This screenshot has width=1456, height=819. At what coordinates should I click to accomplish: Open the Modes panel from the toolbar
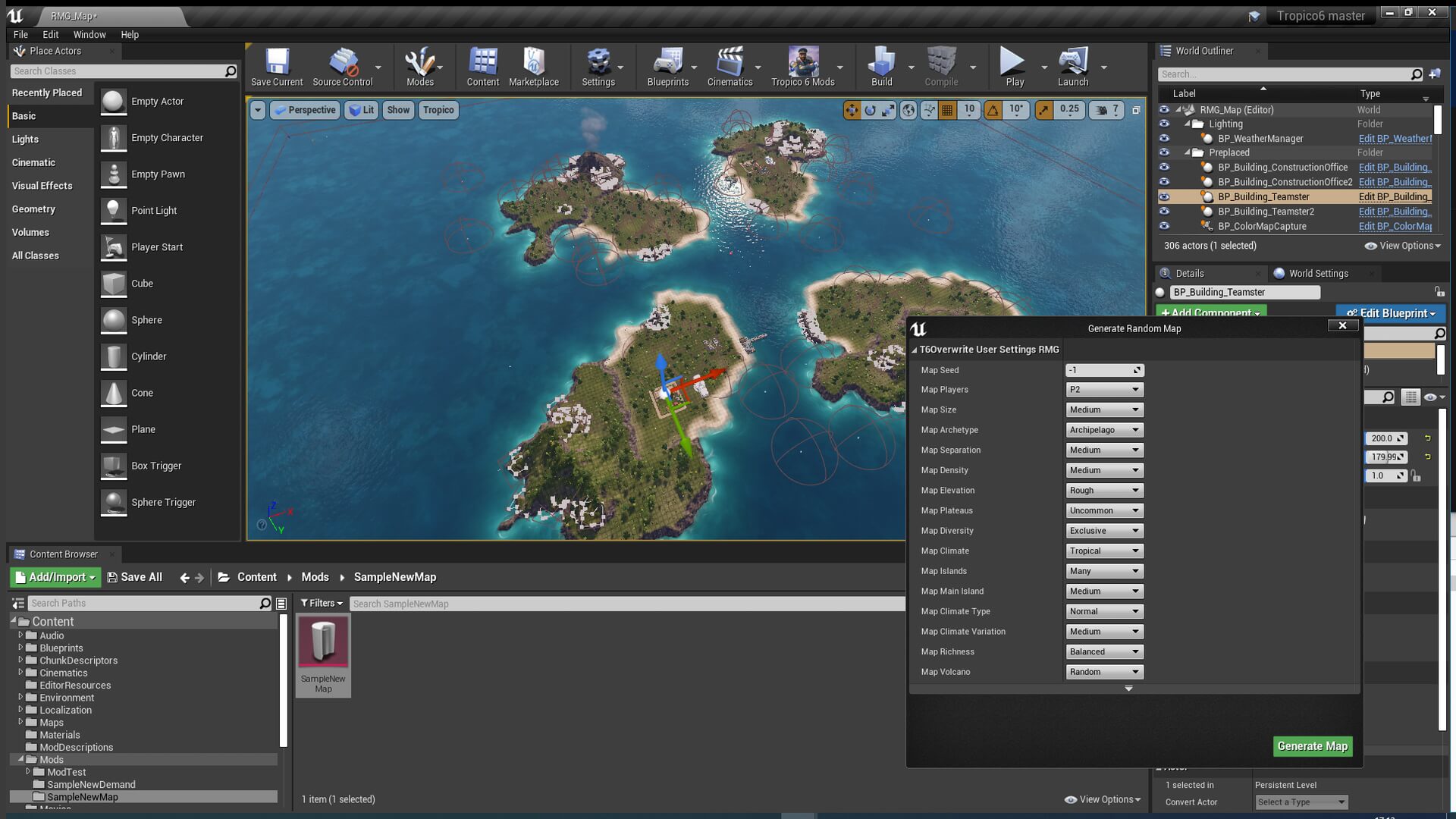pos(419,67)
